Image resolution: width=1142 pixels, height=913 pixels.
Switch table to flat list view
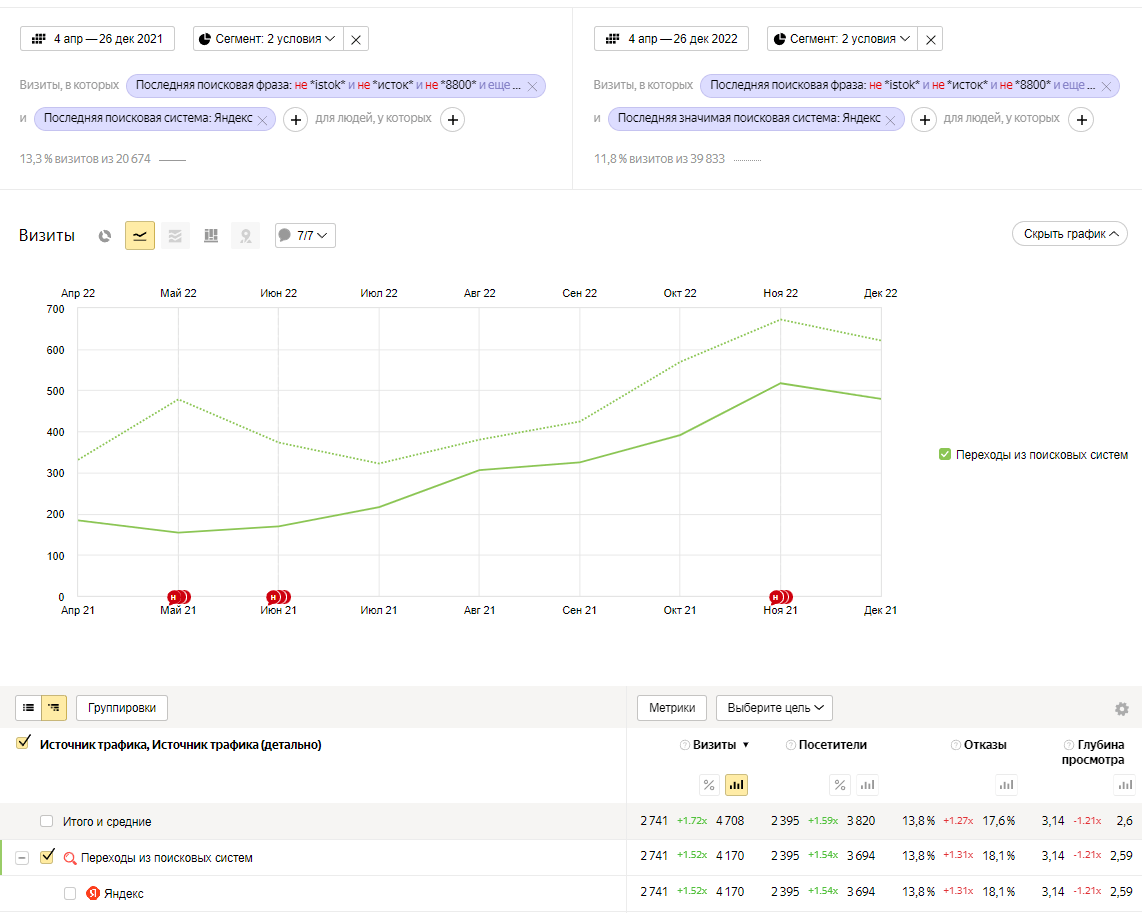pyautogui.click(x=28, y=708)
